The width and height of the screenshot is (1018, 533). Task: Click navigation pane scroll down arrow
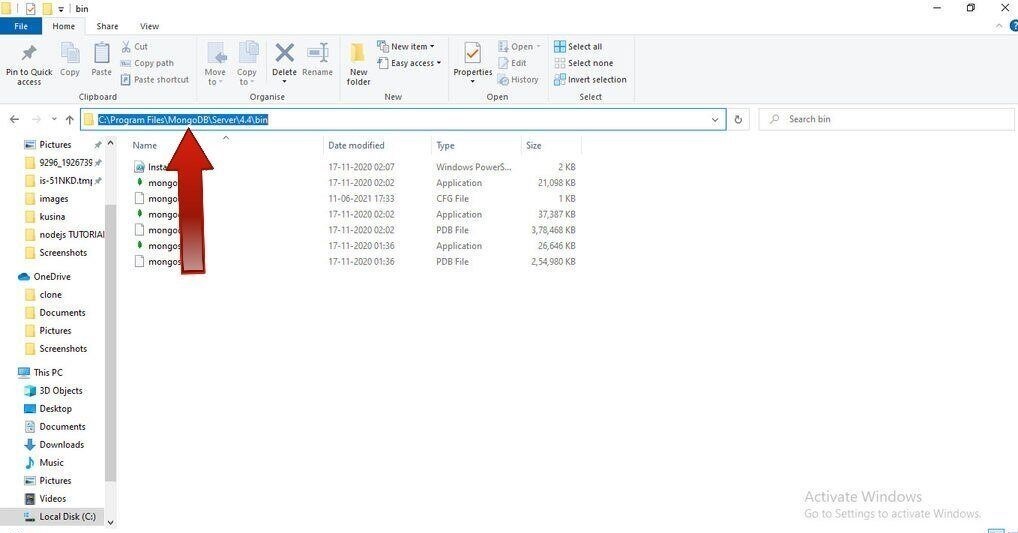tap(110, 522)
